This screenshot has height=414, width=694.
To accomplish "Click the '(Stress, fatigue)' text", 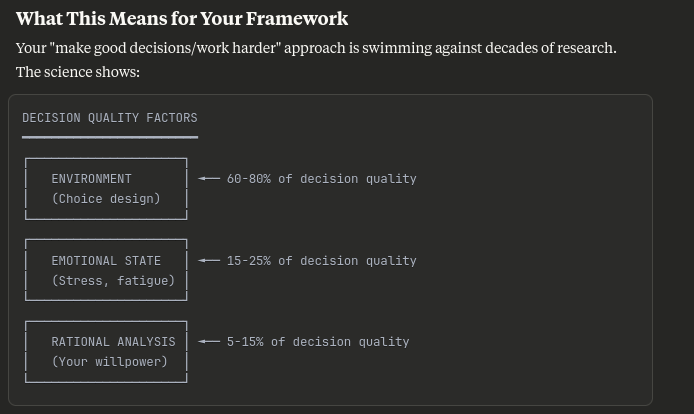I will coord(113,281).
